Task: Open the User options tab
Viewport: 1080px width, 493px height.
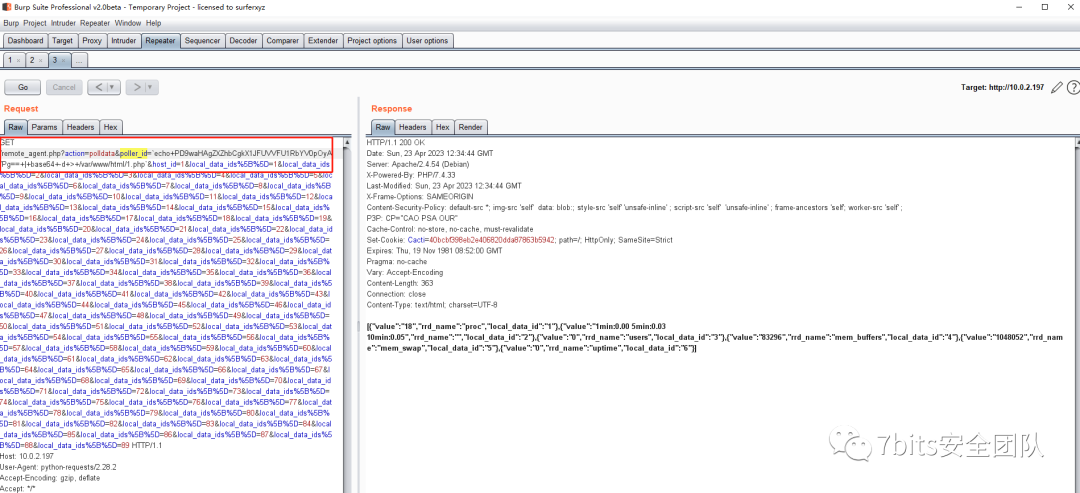Action: 427,41
